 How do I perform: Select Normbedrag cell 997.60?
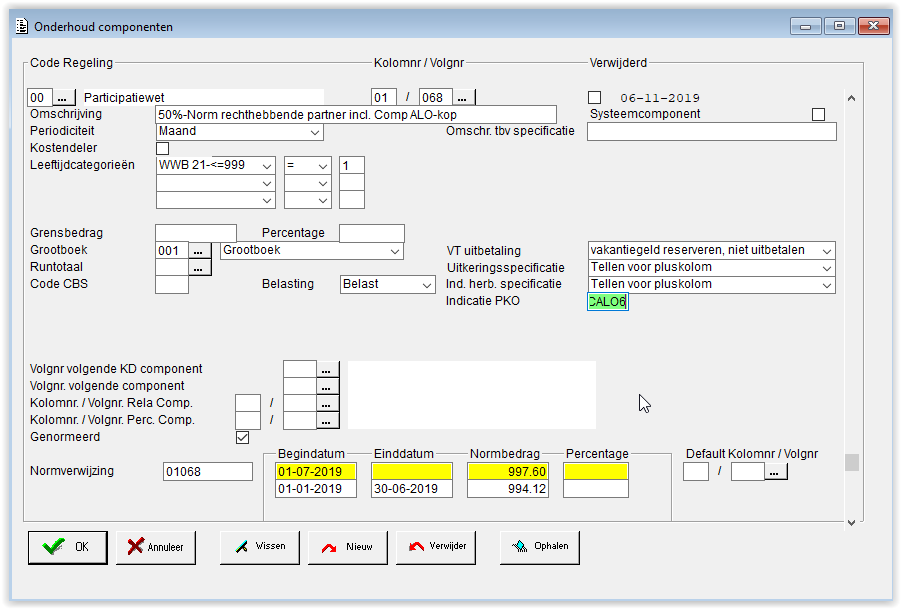coord(508,472)
